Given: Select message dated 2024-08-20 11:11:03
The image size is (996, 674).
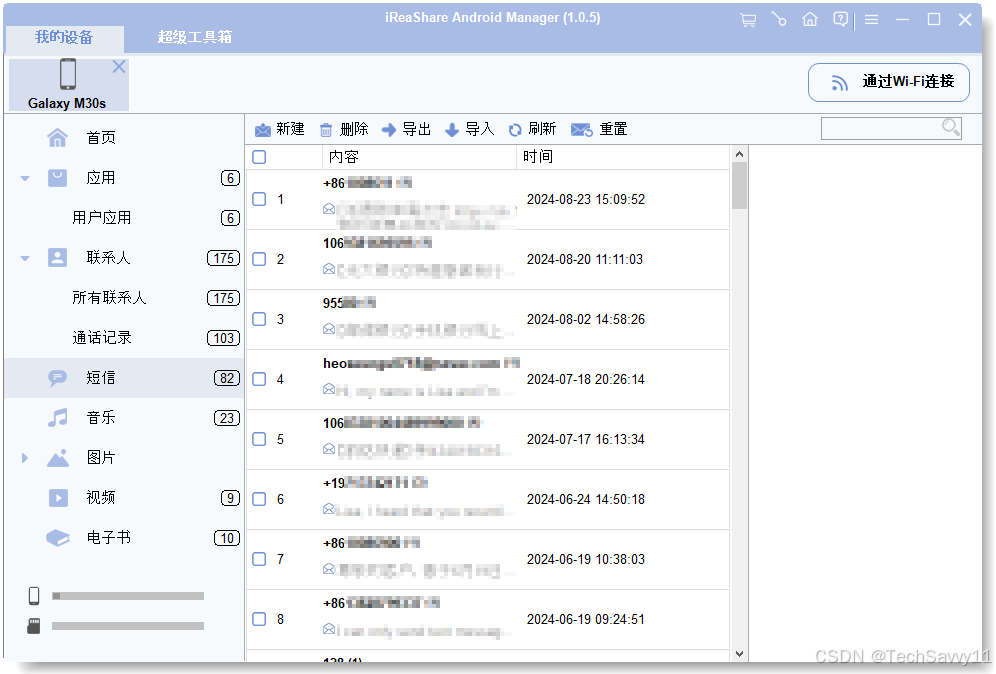Looking at the screenshot, I should (488, 259).
